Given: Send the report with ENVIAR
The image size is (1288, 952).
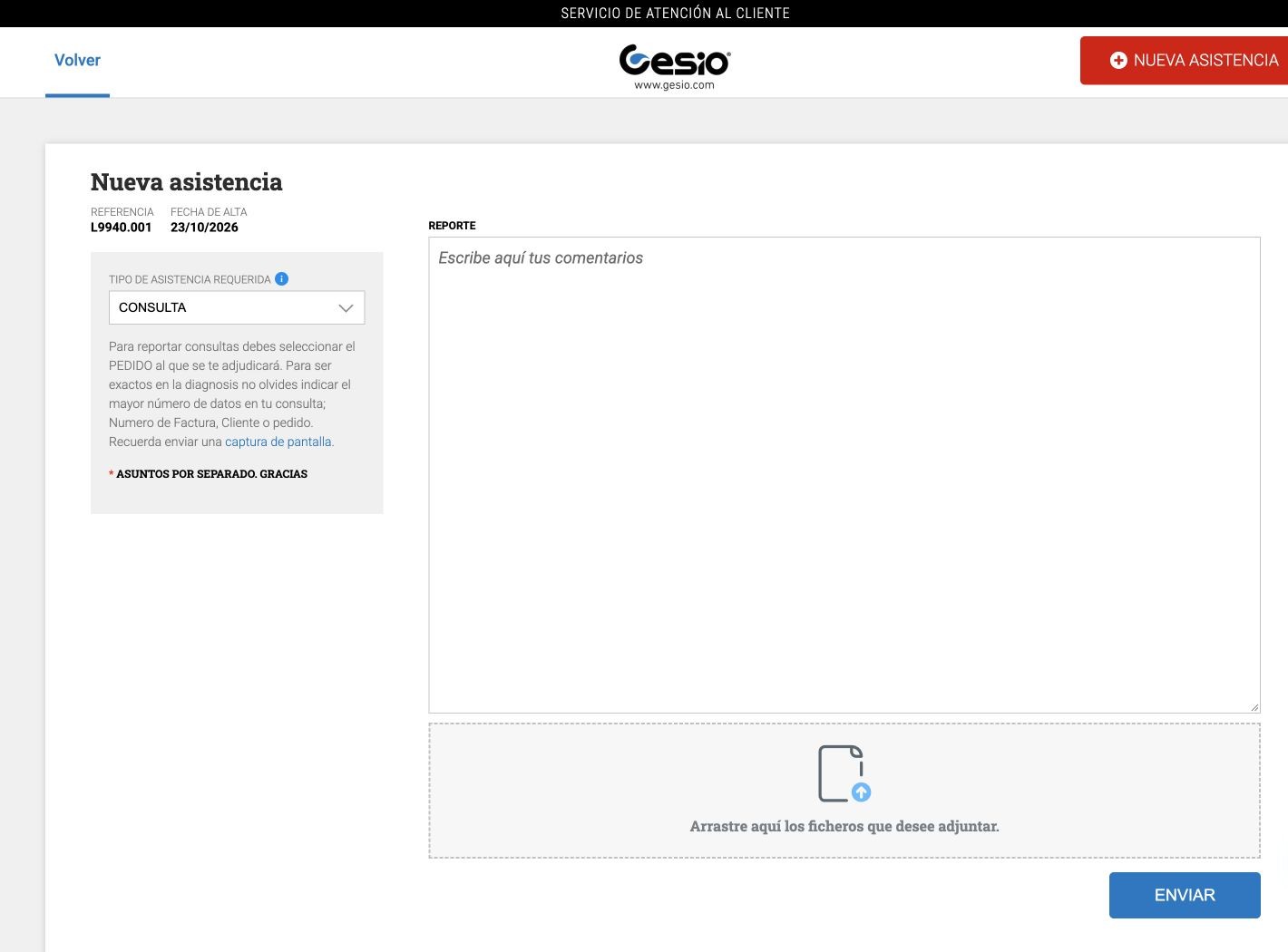Looking at the screenshot, I should [x=1185, y=895].
